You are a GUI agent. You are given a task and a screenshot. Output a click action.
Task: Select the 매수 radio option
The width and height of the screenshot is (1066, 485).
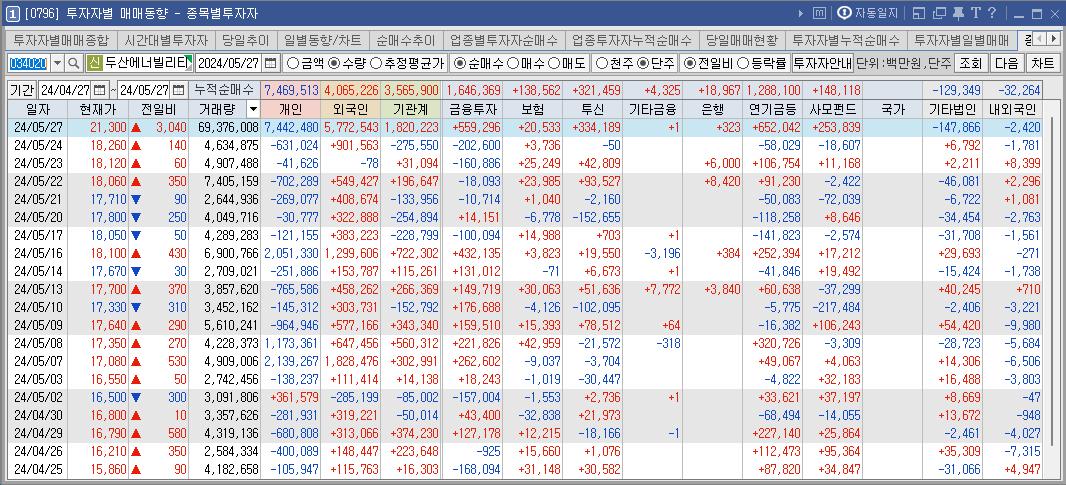[513, 64]
